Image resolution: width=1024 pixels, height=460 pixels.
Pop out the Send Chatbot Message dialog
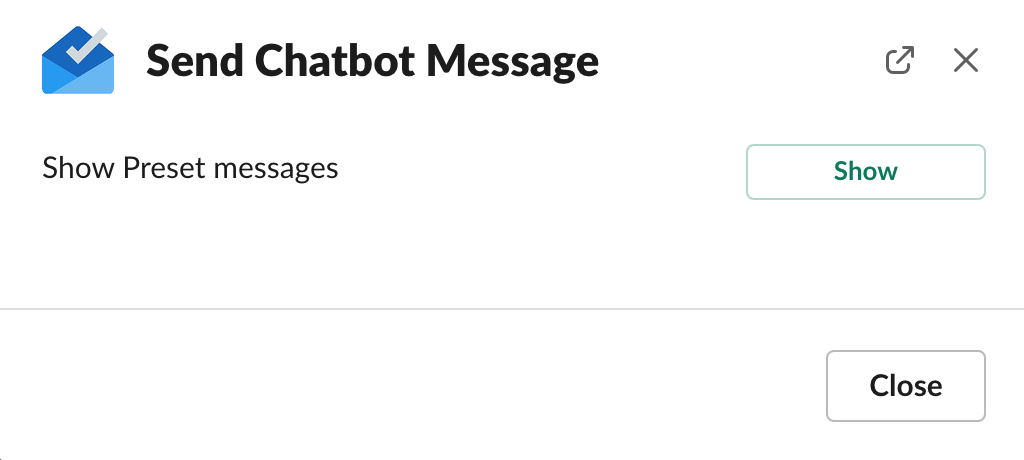coord(899,60)
